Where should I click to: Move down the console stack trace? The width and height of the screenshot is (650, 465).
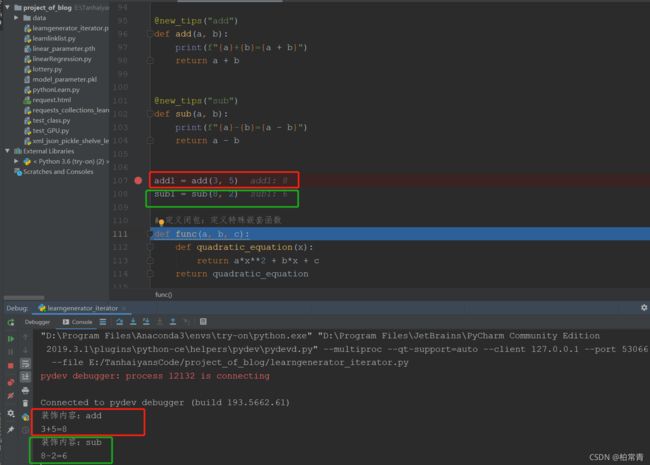click(x=25, y=351)
